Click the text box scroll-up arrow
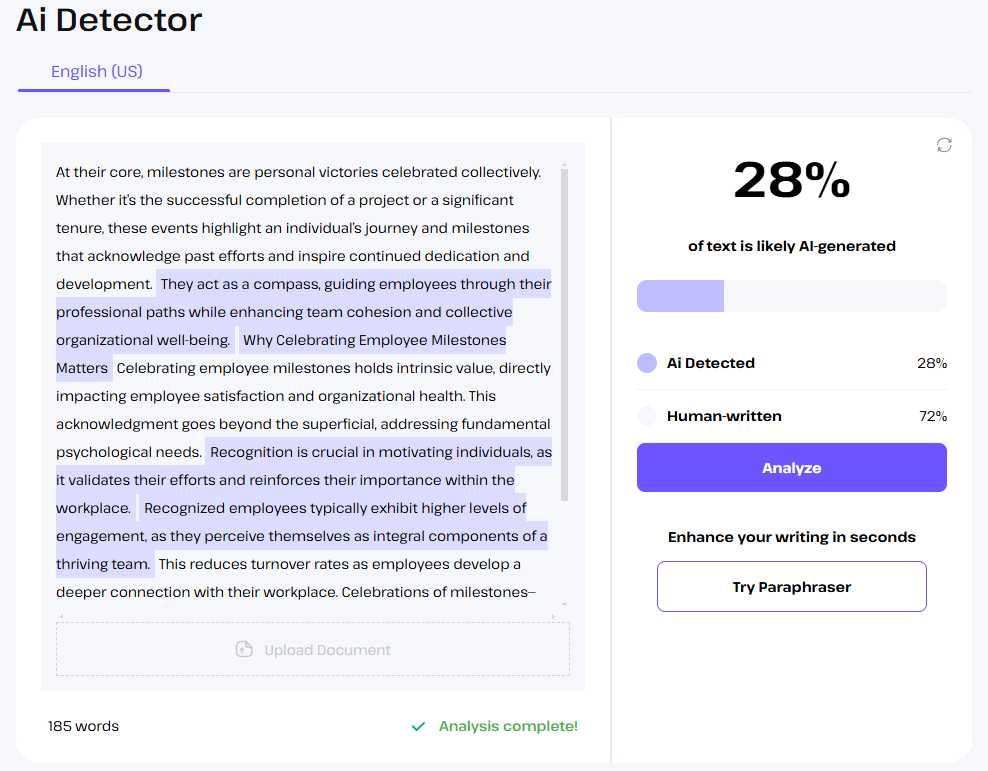 tap(564, 165)
